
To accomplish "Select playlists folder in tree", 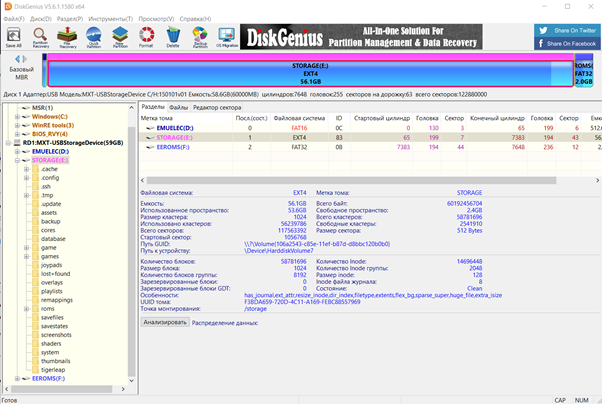I will [51, 291].
